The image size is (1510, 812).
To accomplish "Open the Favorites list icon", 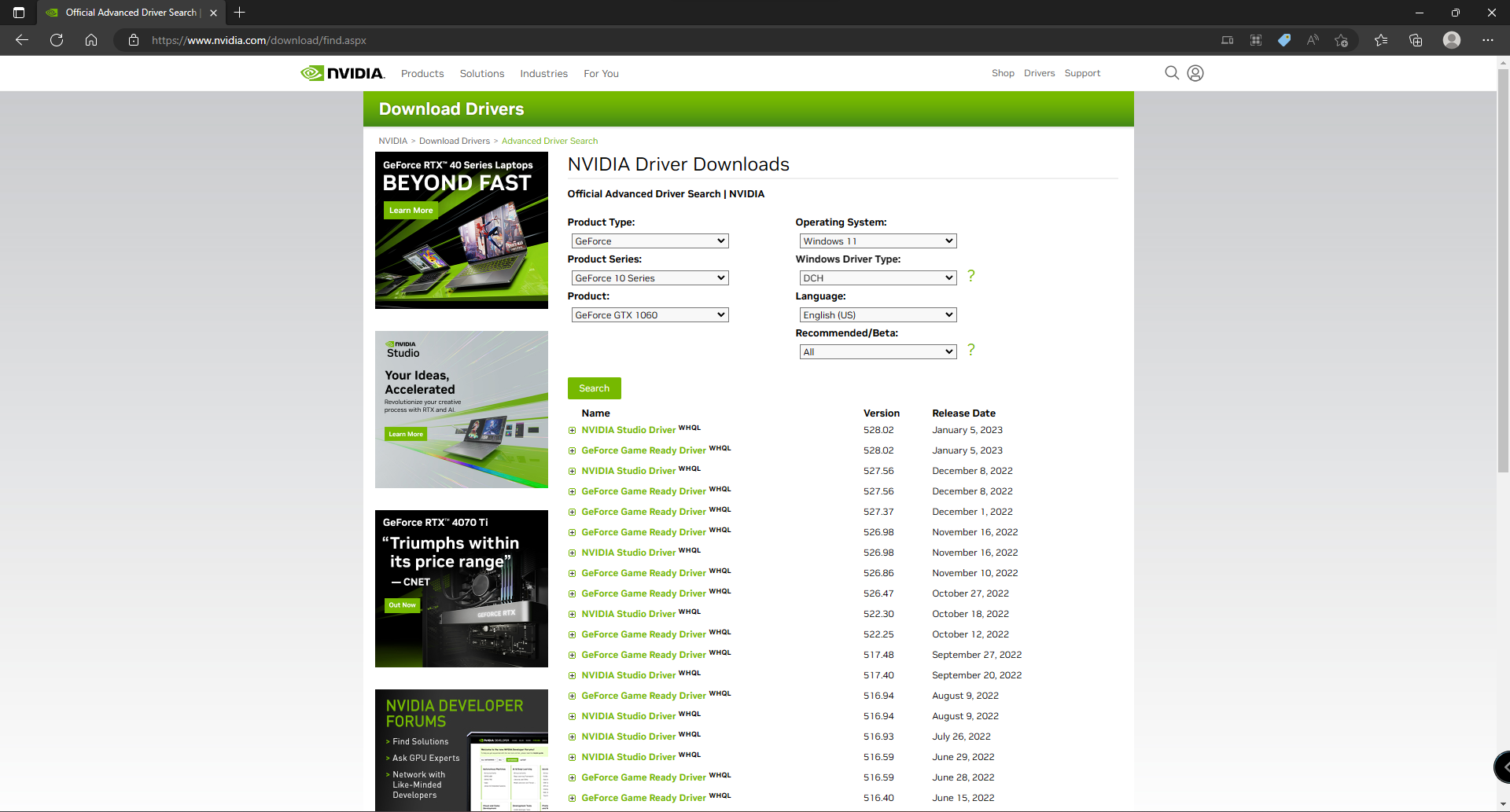I will pyautogui.click(x=1381, y=40).
